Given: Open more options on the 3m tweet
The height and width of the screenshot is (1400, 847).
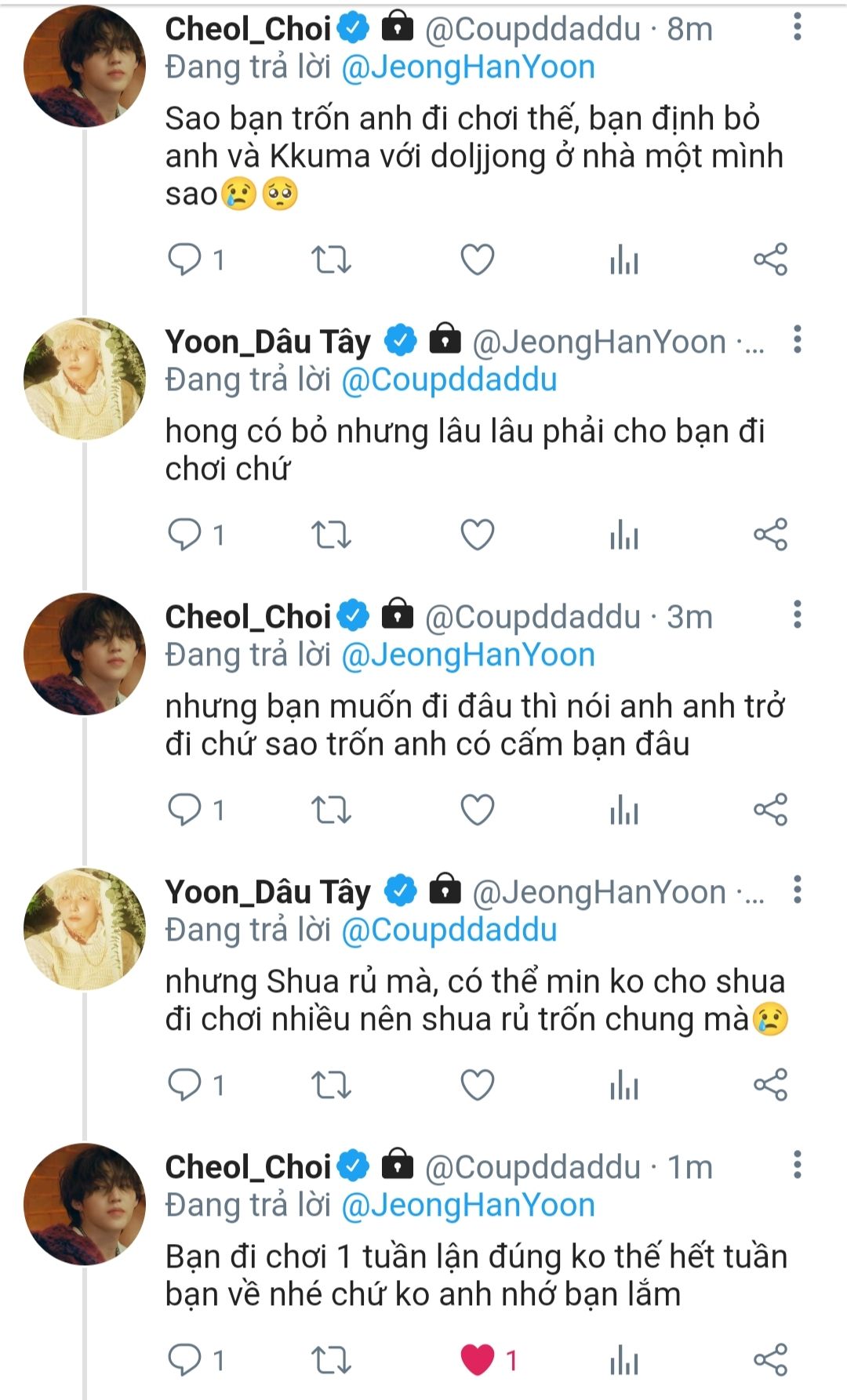Looking at the screenshot, I should coord(798,615).
